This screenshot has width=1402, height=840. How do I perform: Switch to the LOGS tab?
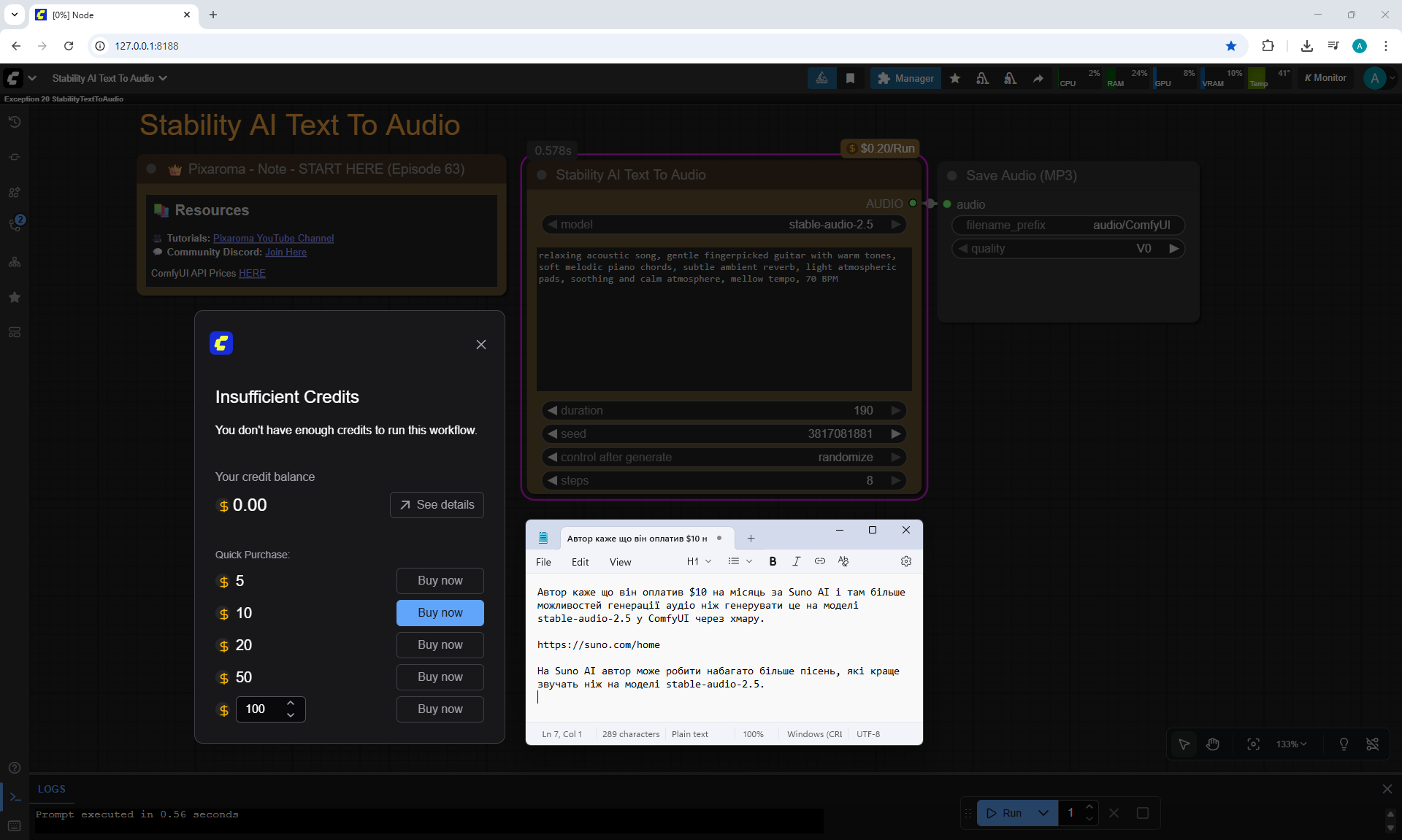click(51, 789)
